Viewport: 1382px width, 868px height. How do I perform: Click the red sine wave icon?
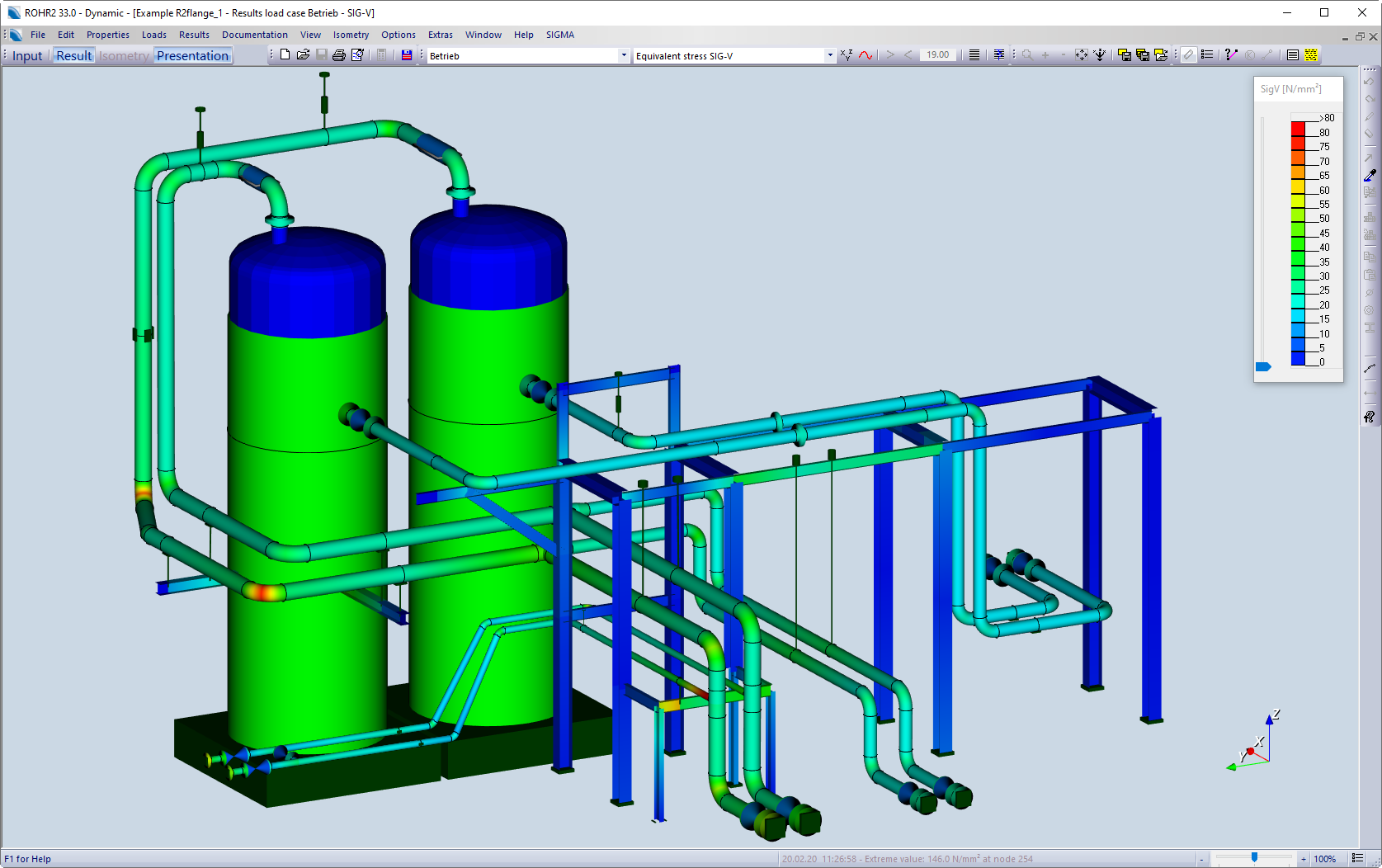(865, 55)
